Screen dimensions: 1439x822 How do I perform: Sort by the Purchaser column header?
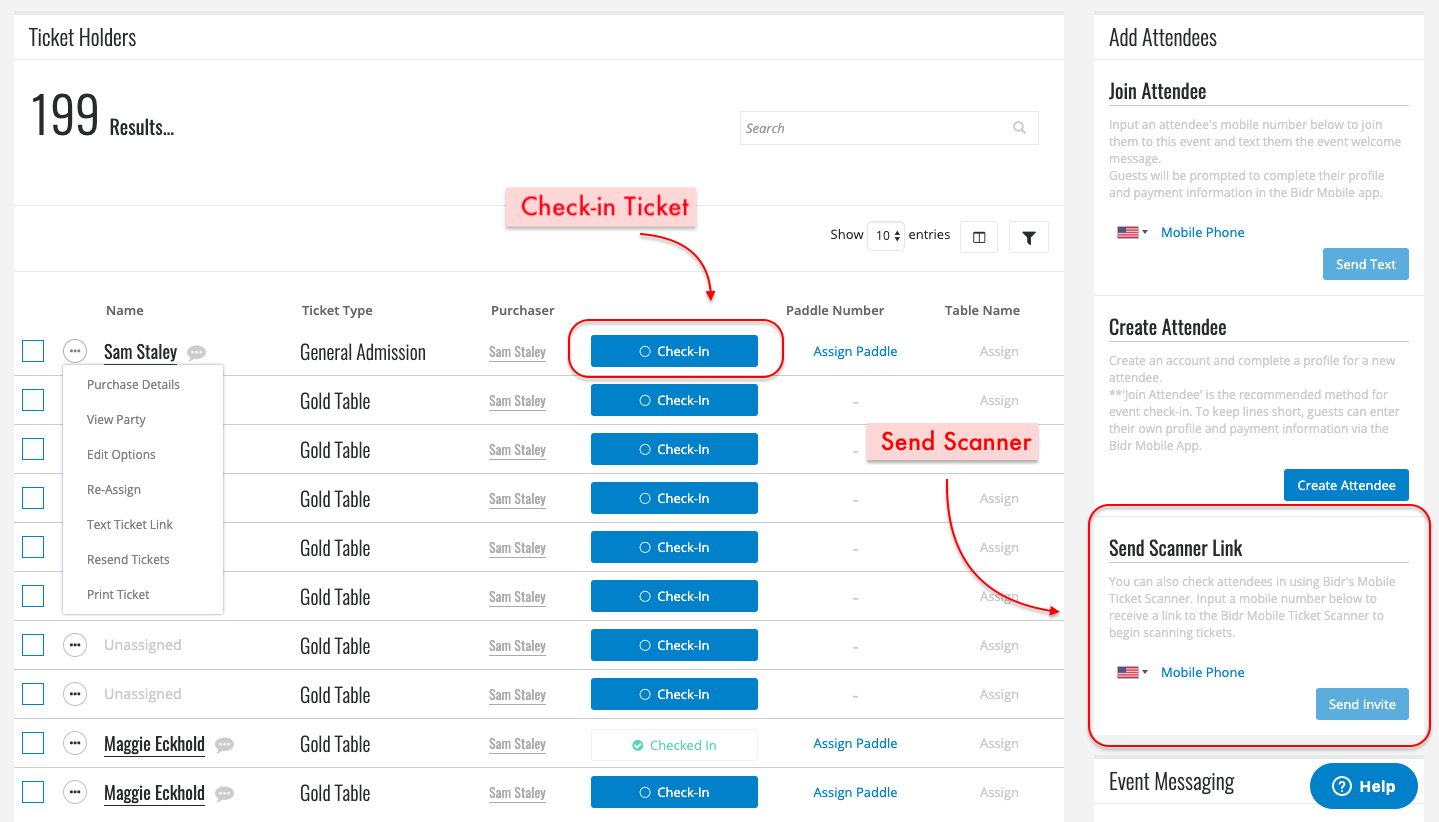pos(523,311)
